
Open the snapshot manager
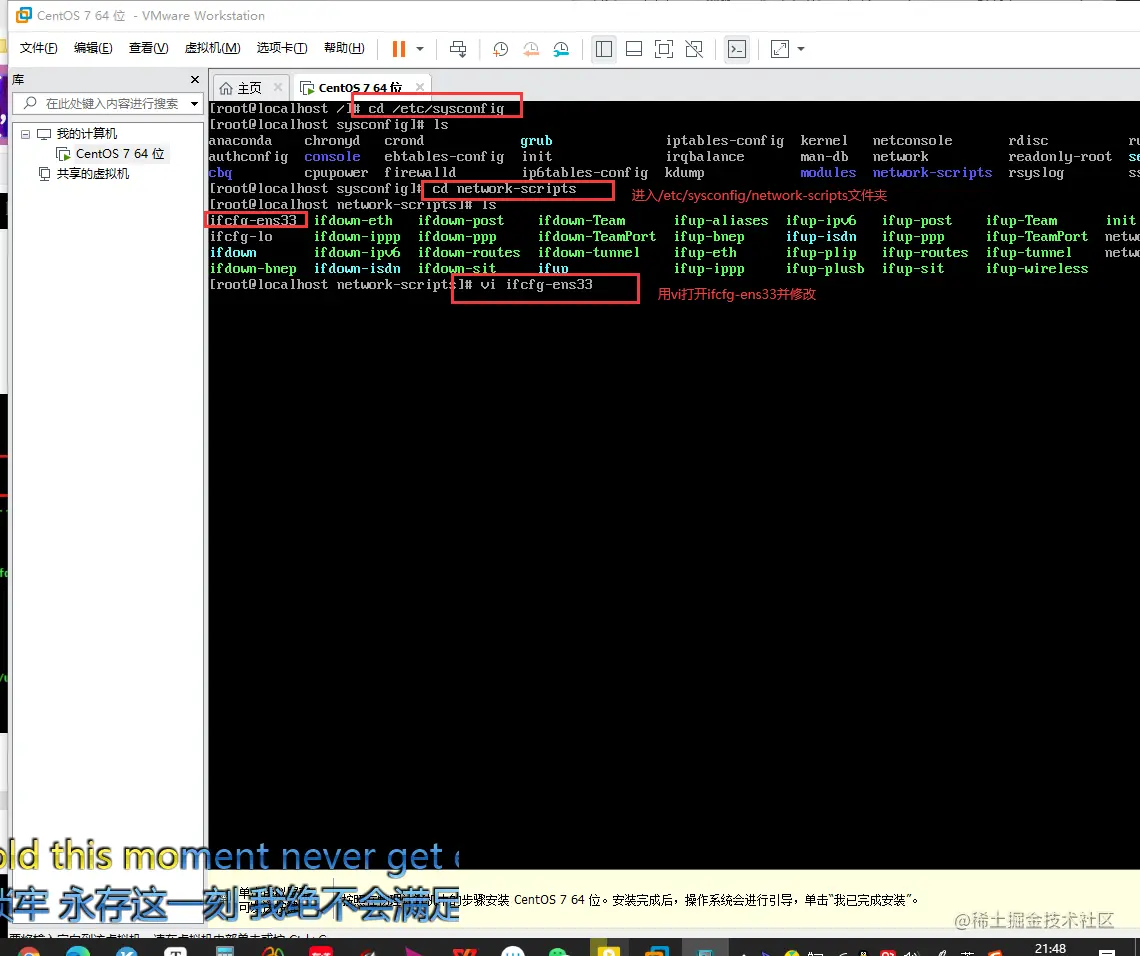pos(561,49)
